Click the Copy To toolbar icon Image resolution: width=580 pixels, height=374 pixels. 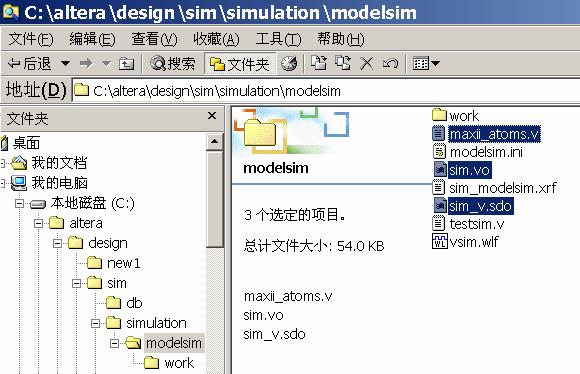pos(343,63)
